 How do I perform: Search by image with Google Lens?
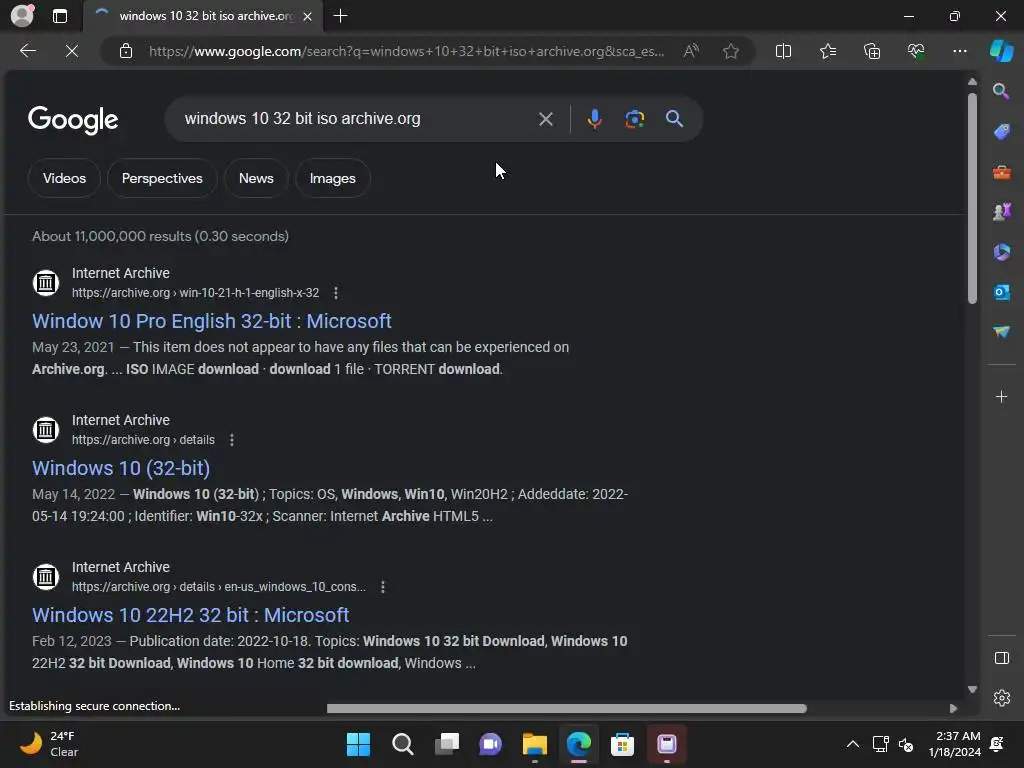[x=634, y=119]
